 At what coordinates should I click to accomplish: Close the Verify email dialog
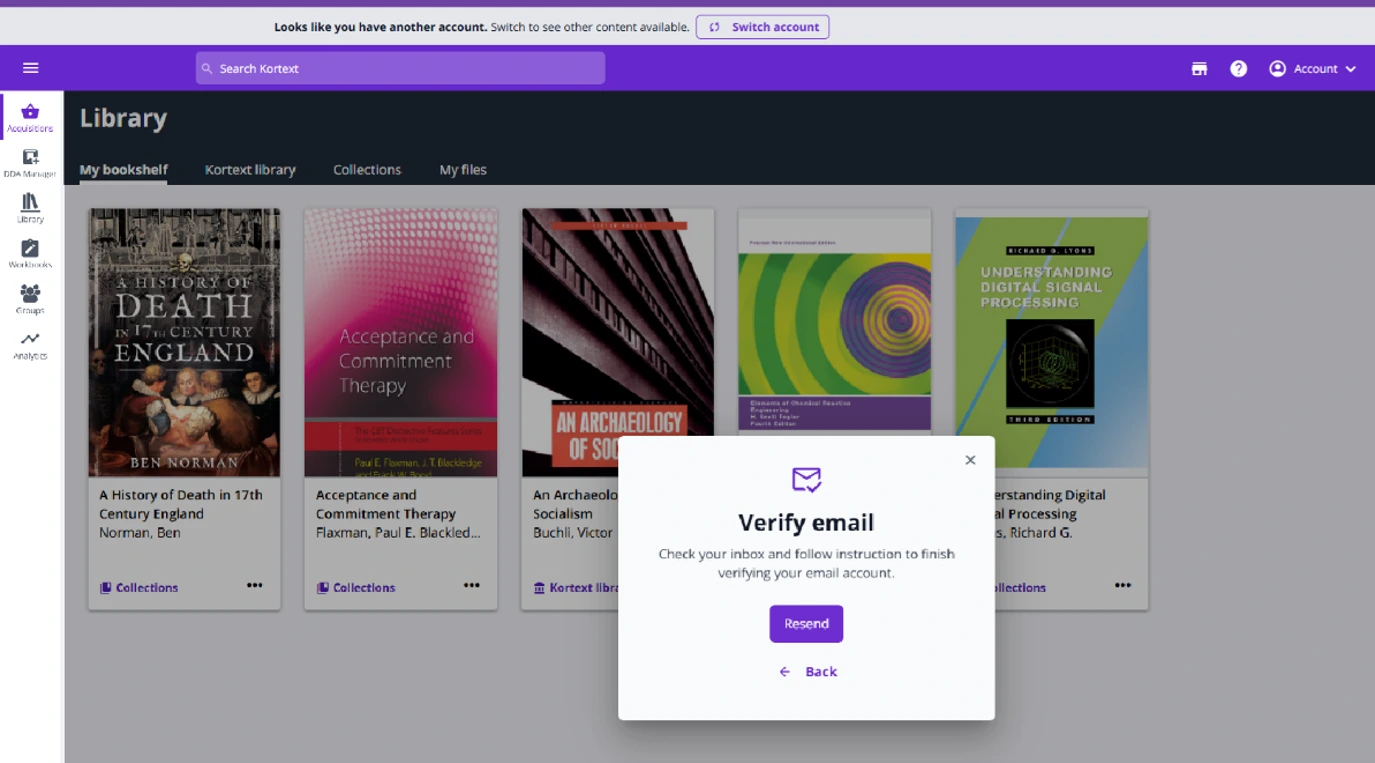tap(970, 460)
